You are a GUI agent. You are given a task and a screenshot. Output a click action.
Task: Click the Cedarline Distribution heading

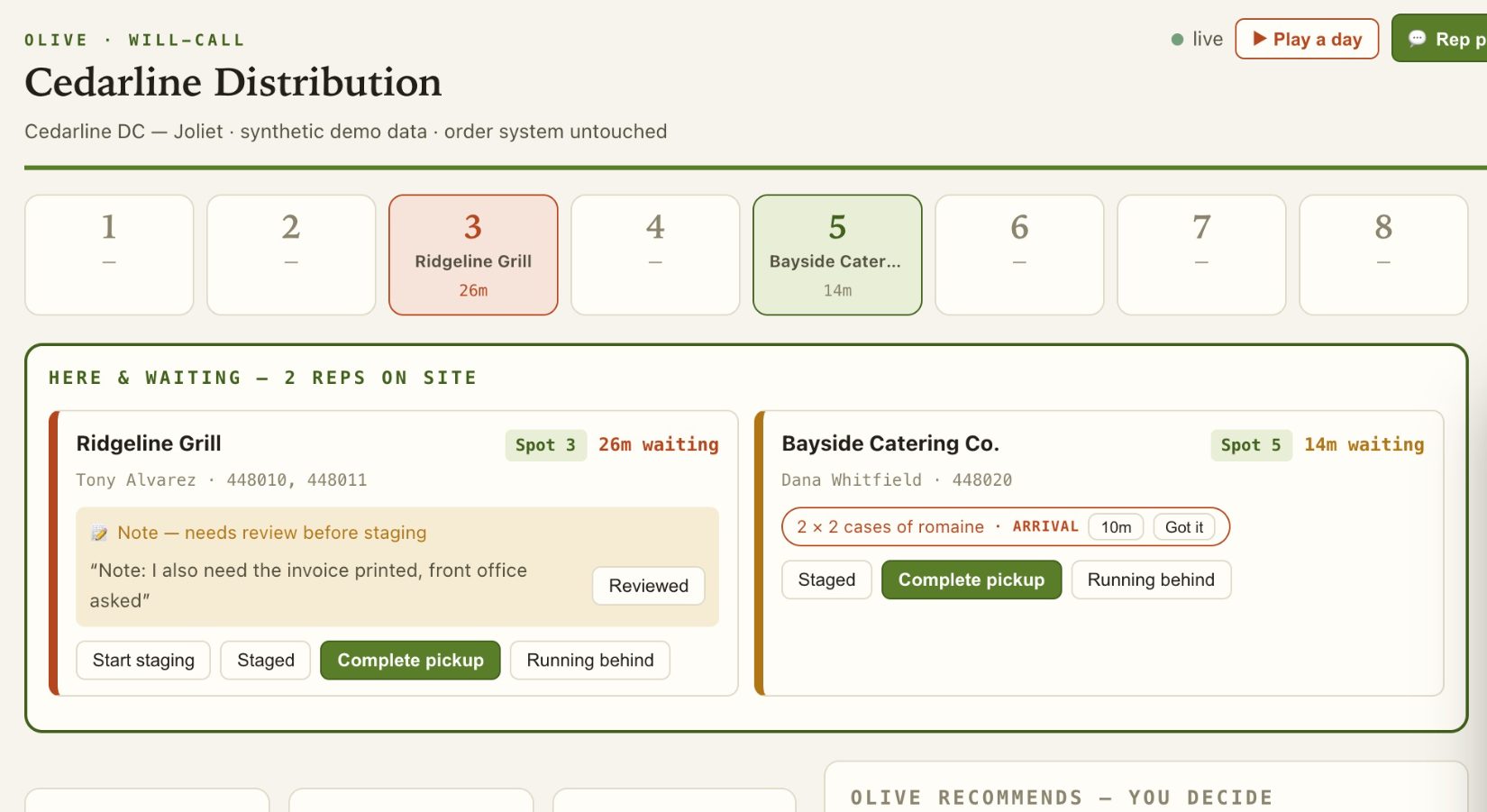tap(233, 82)
